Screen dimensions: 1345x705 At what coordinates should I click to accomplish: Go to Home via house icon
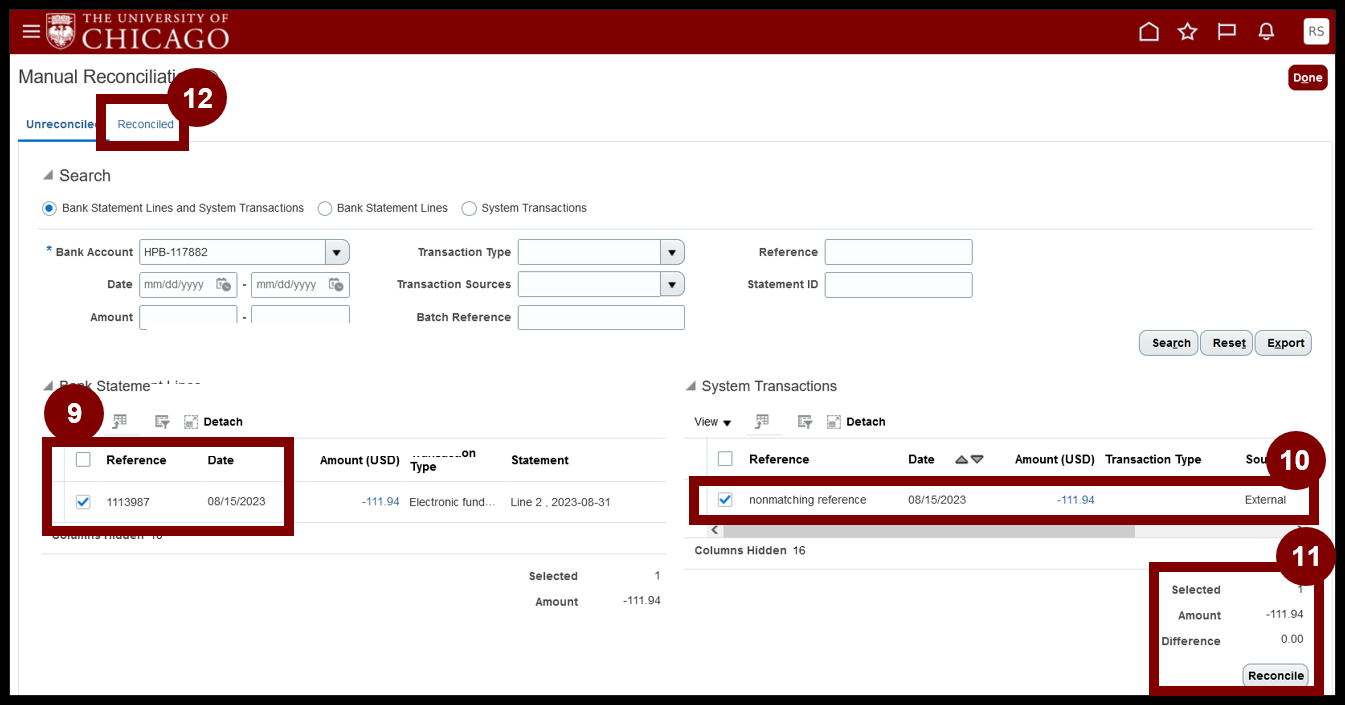pos(1149,32)
